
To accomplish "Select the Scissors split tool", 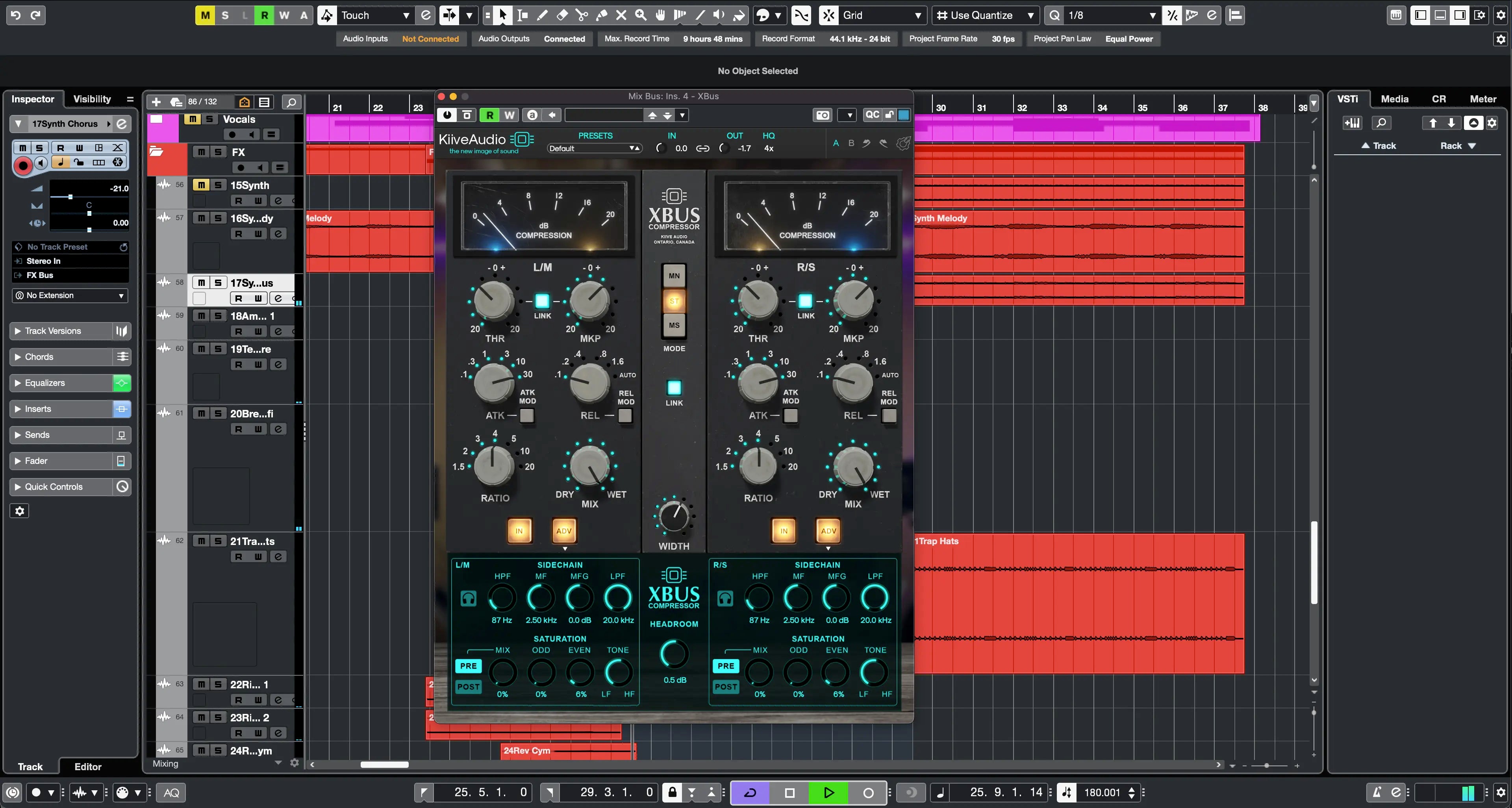I will click(581, 15).
